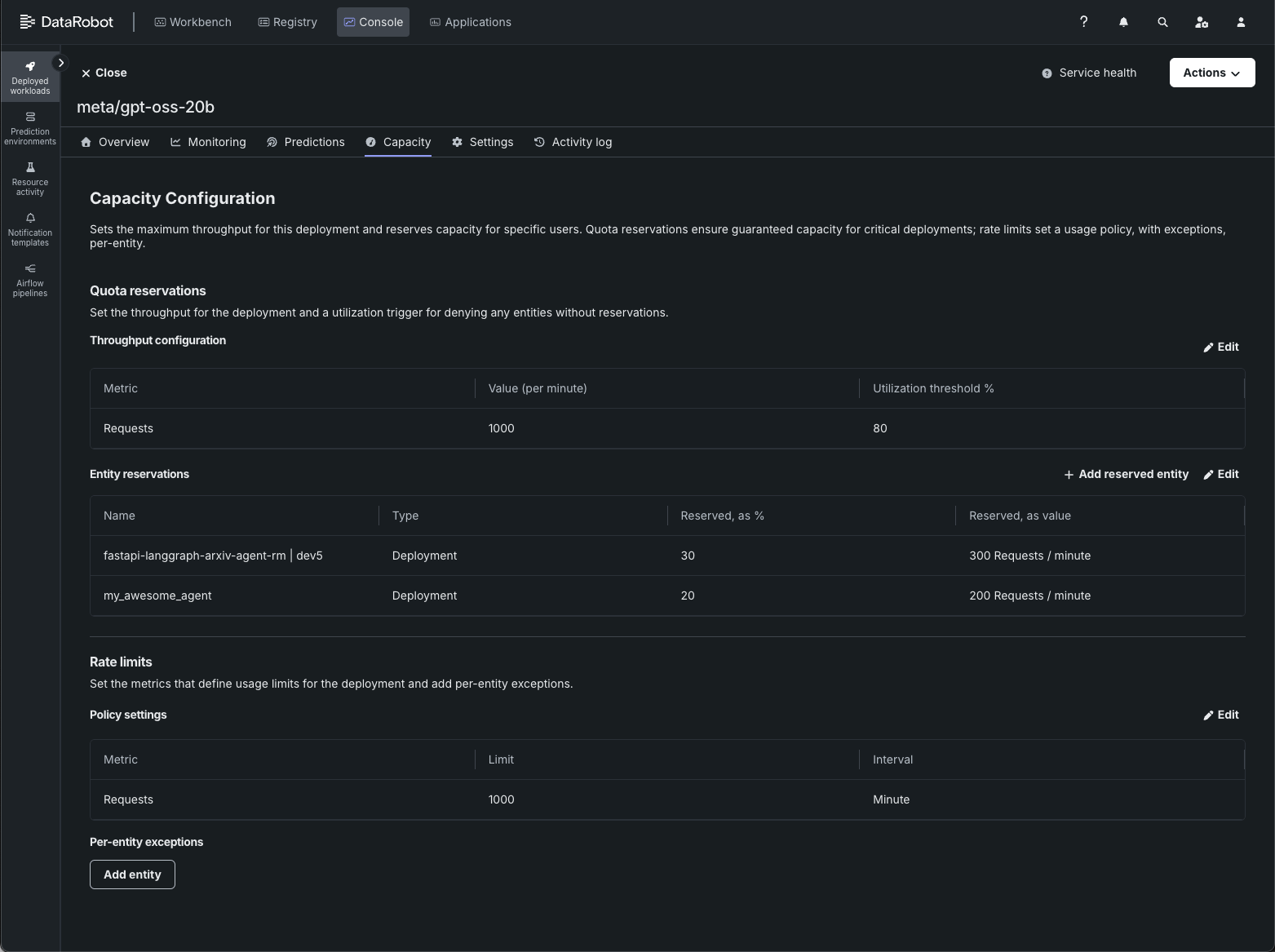Switch to the Monitoring tab
Screen dimensions: 1275x952
tap(208, 142)
